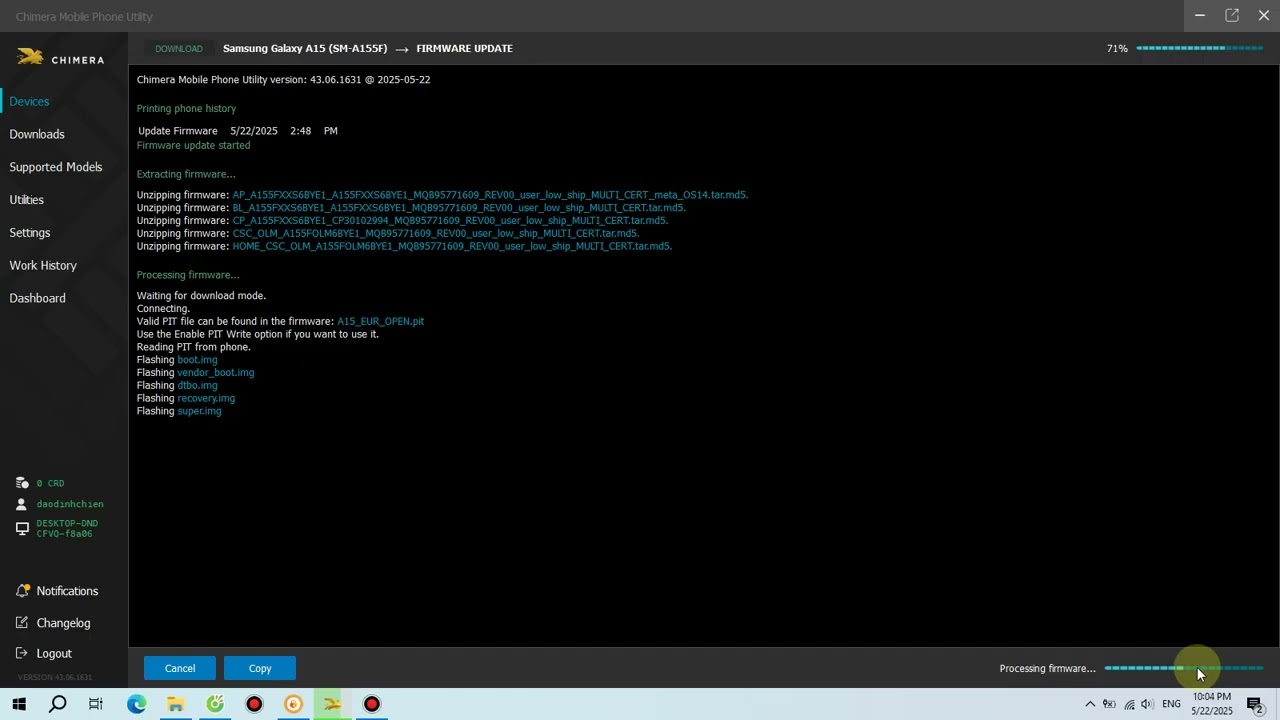Click the Chimera logo in the sidebar

point(60,58)
